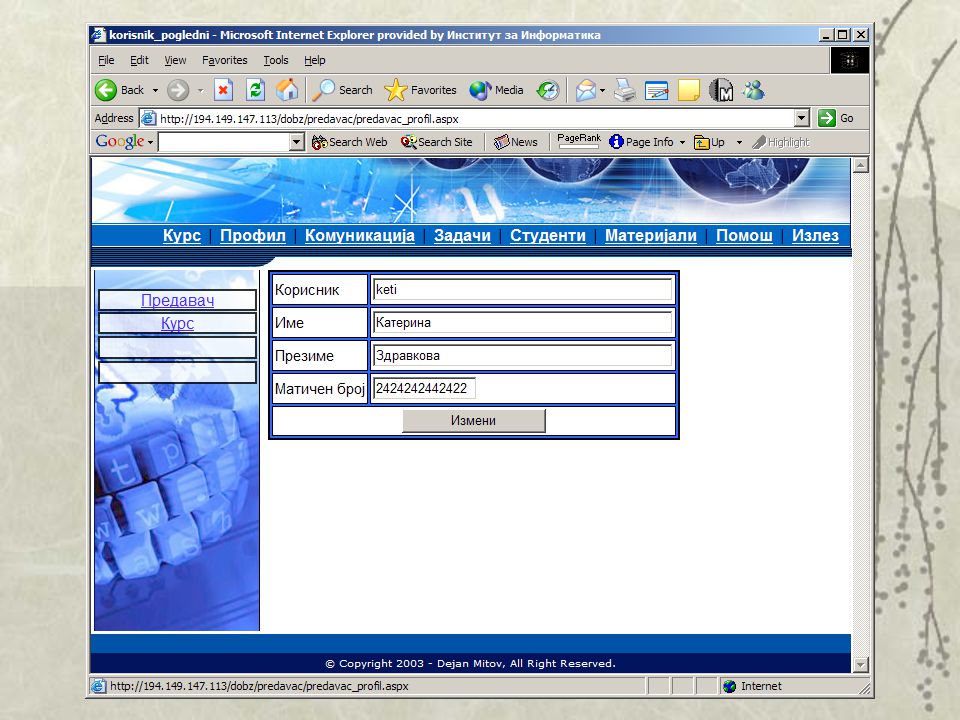Image resolution: width=960 pixels, height=720 pixels.
Task: Expand the Back button history dropdown
Action: coord(156,91)
